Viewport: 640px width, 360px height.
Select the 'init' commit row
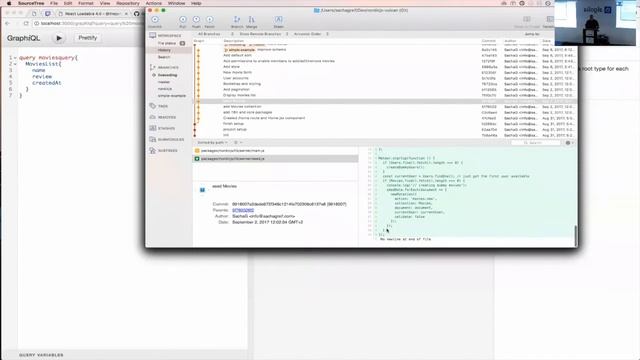(x=385, y=135)
